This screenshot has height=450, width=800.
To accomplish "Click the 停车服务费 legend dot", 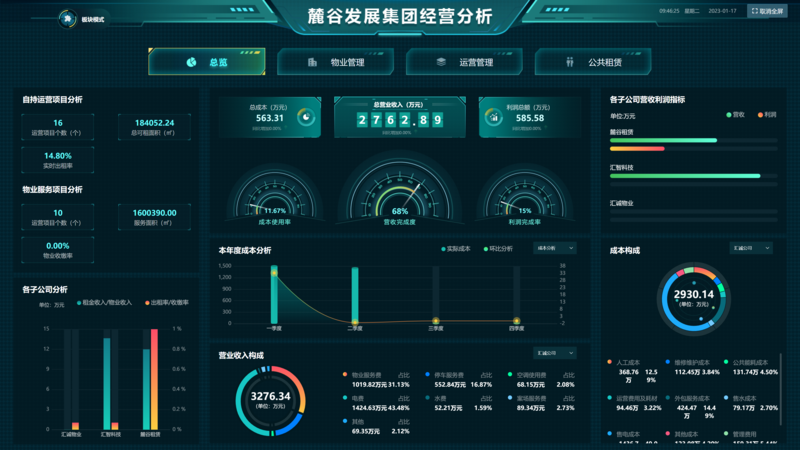I will pyautogui.click(x=428, y=374).
